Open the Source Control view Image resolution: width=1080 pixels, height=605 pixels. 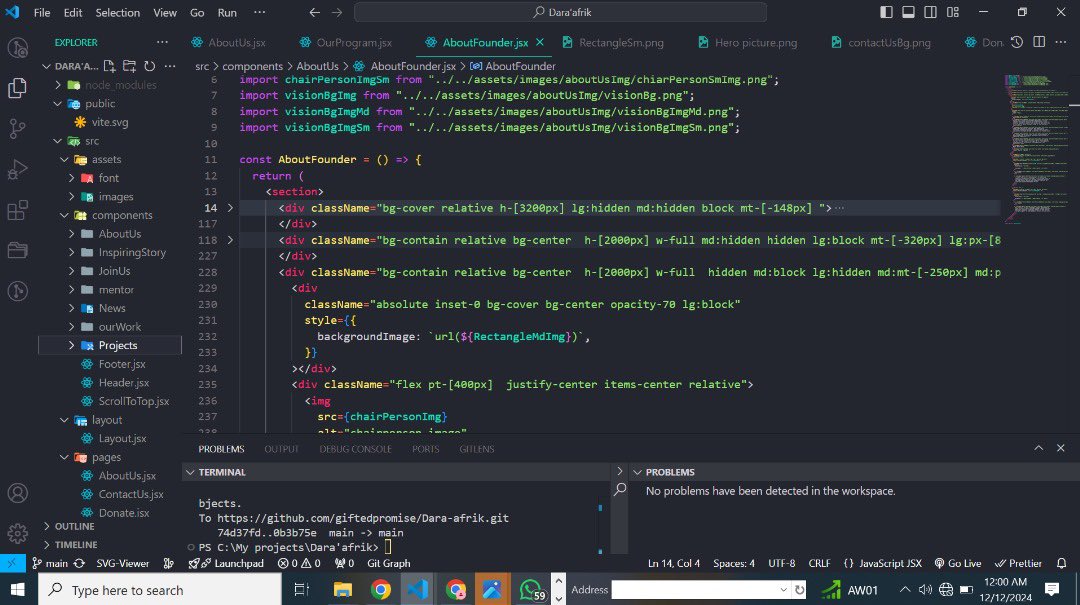pyautogui.click(x=17, y=128)
